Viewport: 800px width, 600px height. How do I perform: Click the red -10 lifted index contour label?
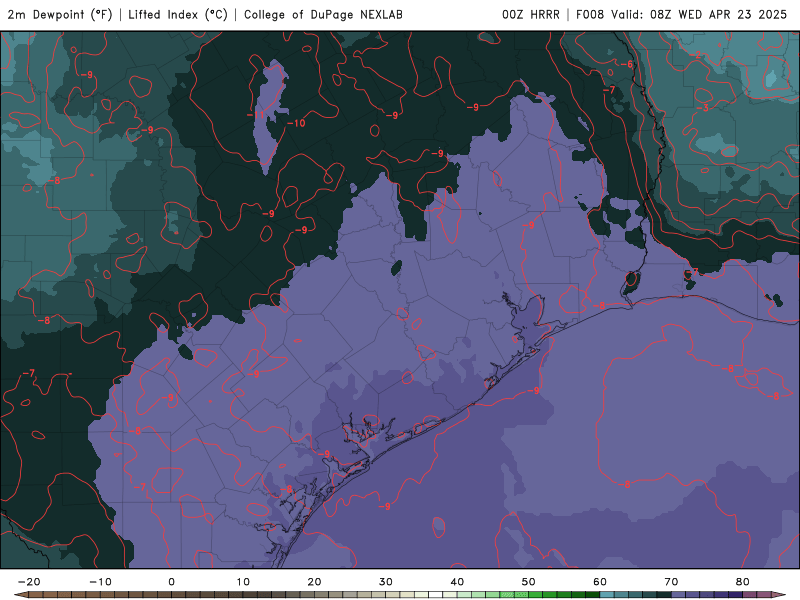point(296,123)
